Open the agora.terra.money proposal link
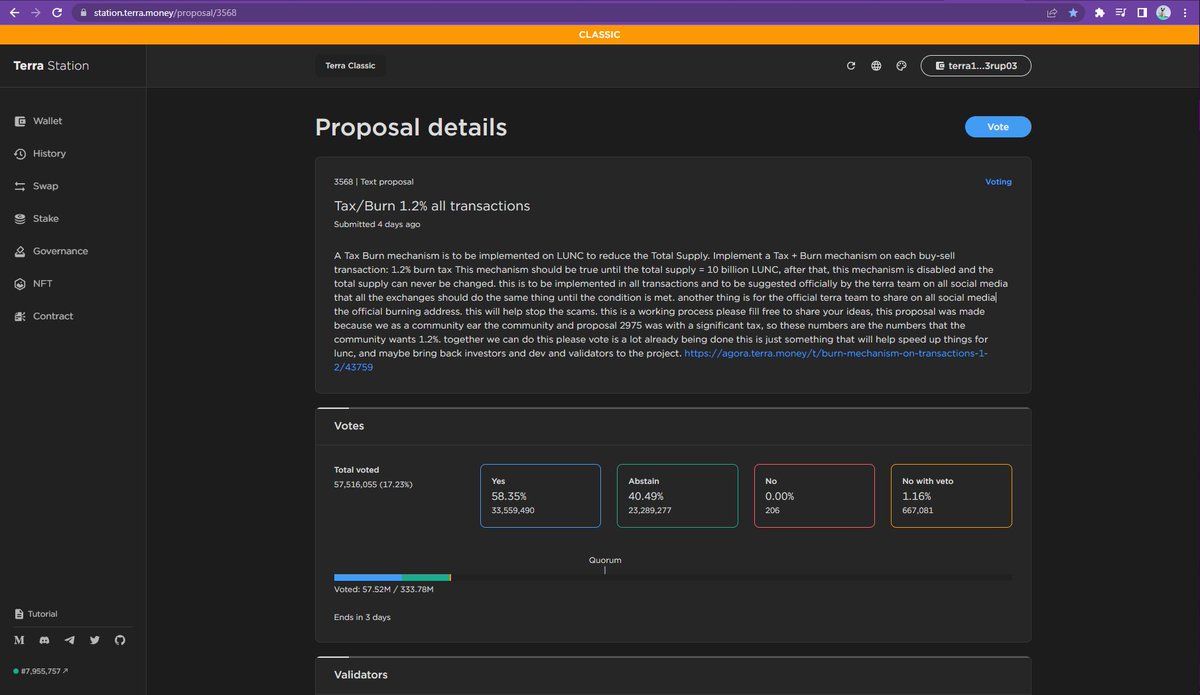Image resolution: width=1200 pixels, height=695 pixels. (836, 354)
